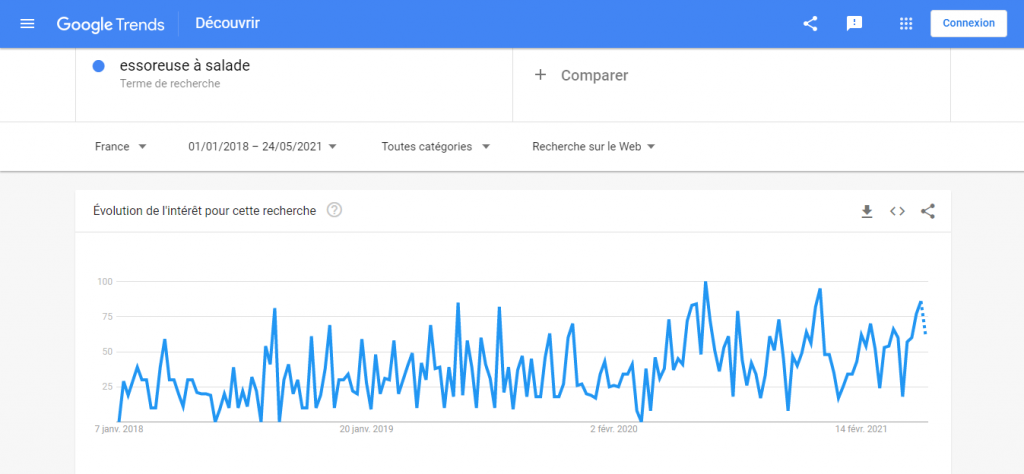
Task: Open the Recherche sur le Web dropdown
Action: pos(593,146)
